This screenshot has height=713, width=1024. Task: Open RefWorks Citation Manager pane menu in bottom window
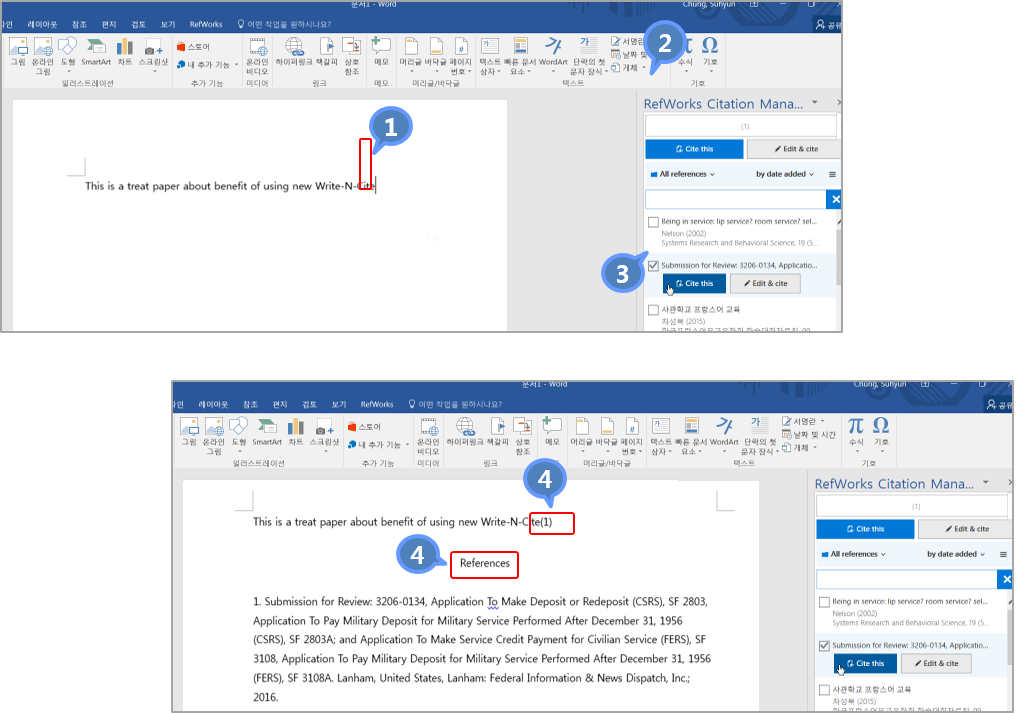tap(985, 483)
